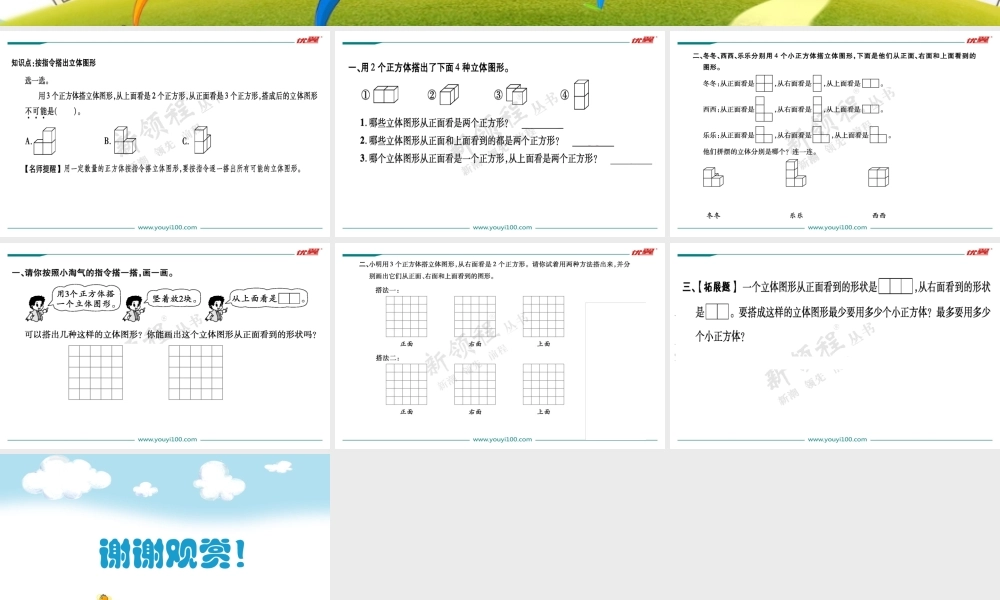
Task: Open the 拓展题 slide thumbnail
Action: click(x=832, y=343)
